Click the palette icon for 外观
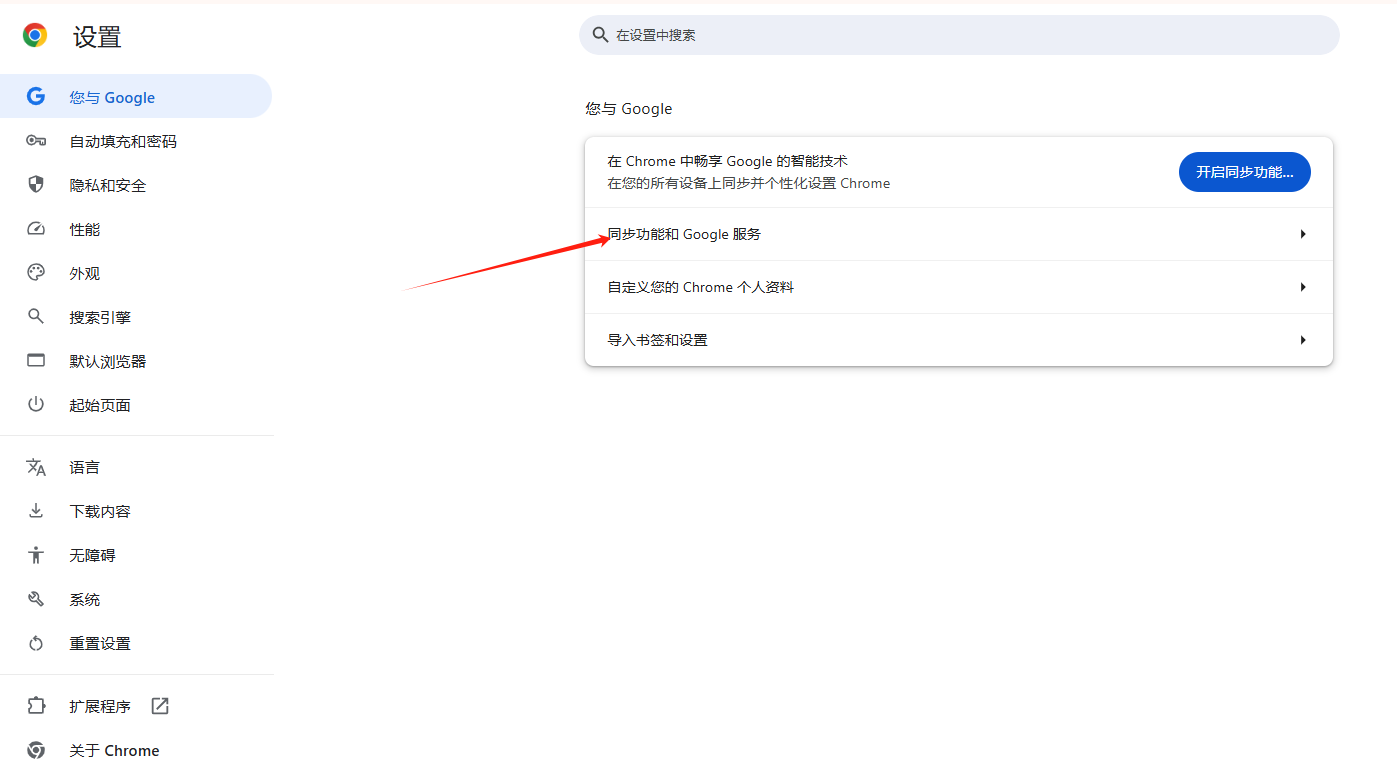 tap(36, 273)
